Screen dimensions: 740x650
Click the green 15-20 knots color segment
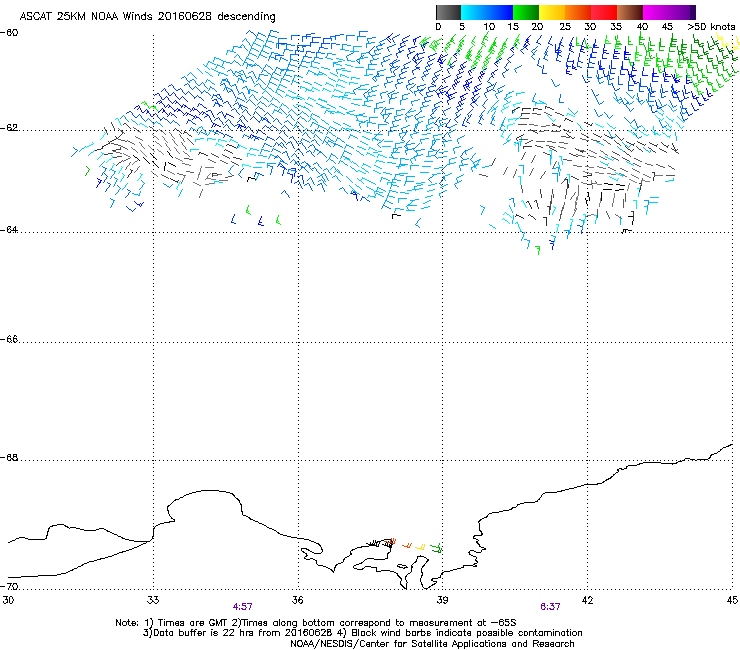pos(526,12)
